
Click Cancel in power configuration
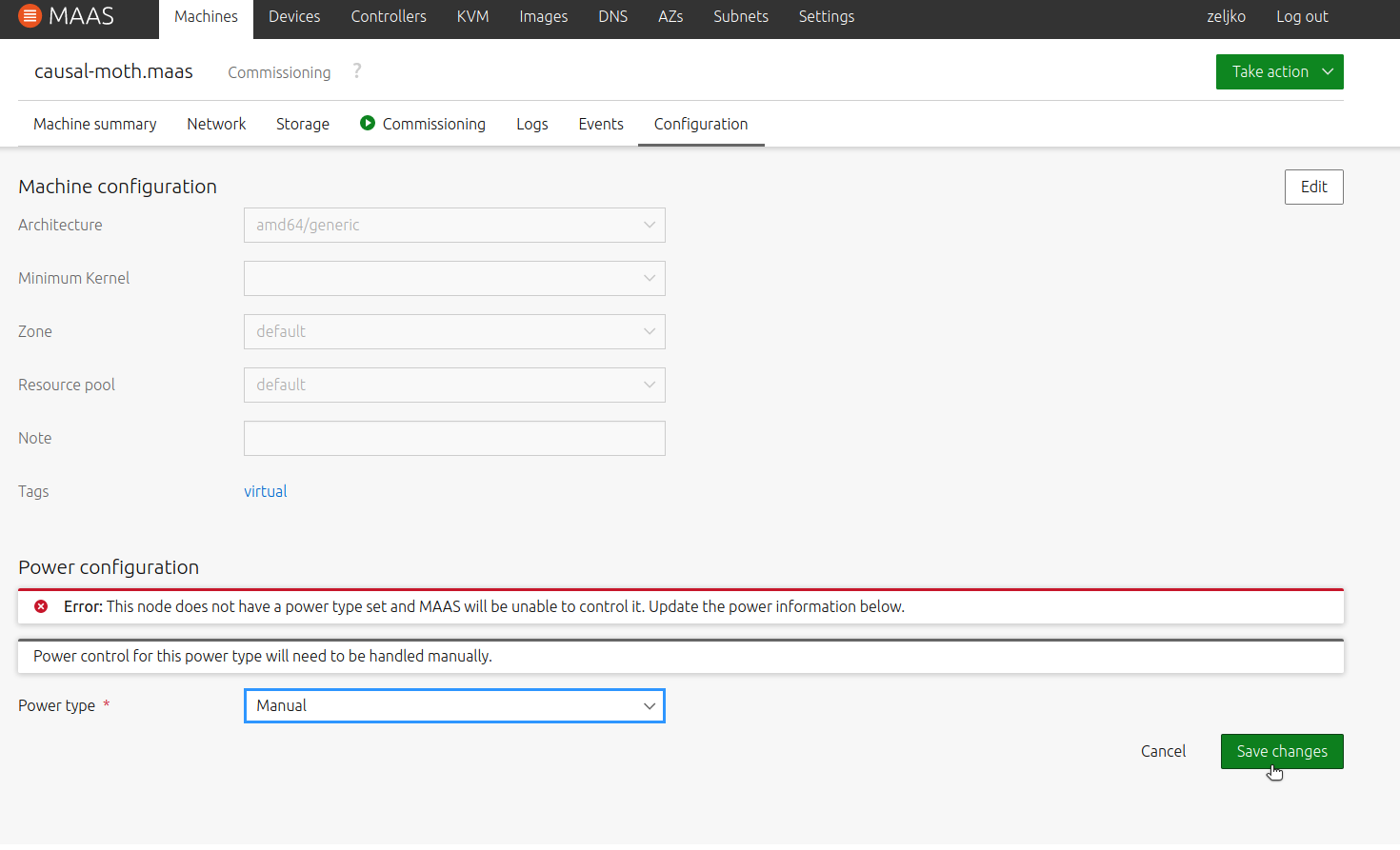click(1163, 751)
